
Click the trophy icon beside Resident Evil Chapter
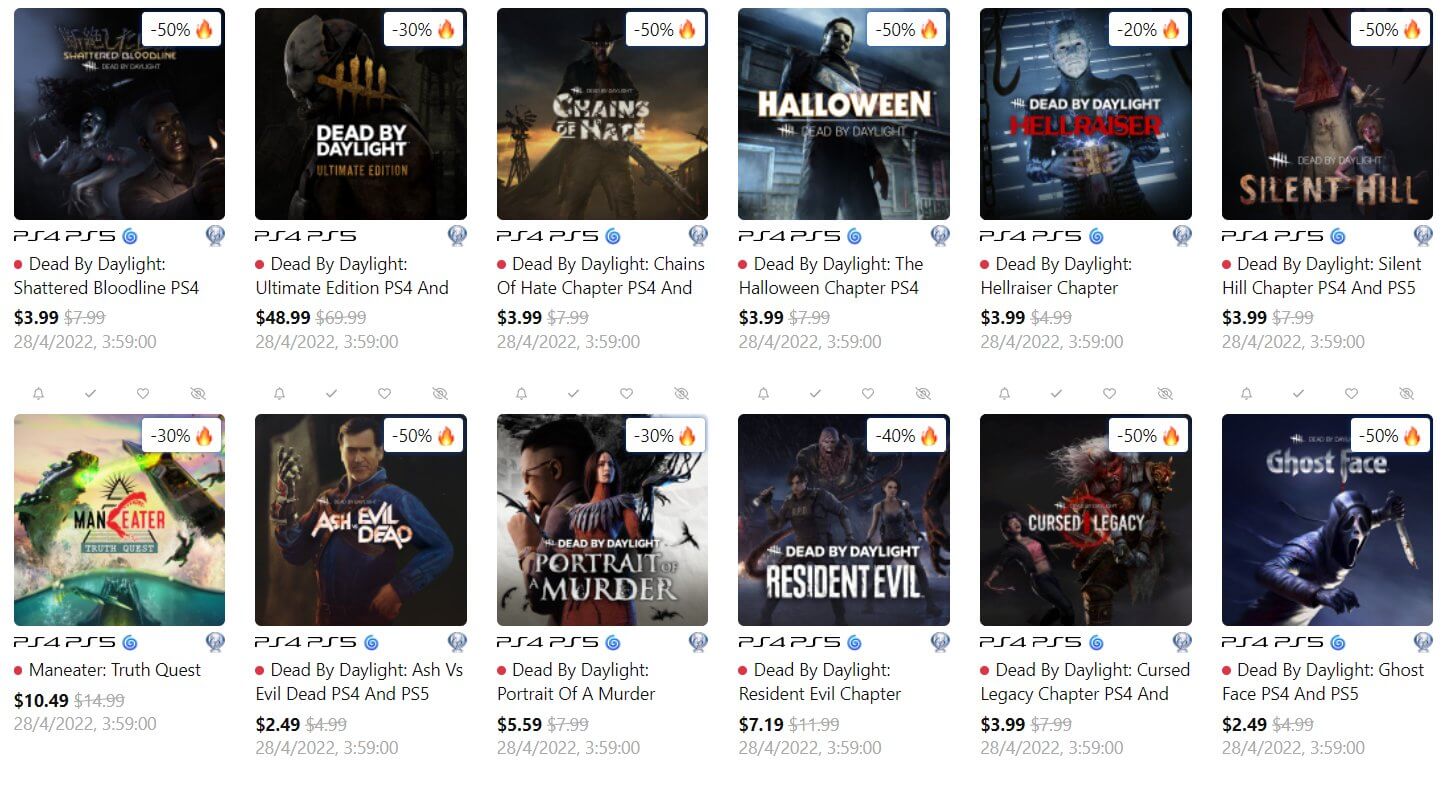pyautogui.click(x=940, y=642)
